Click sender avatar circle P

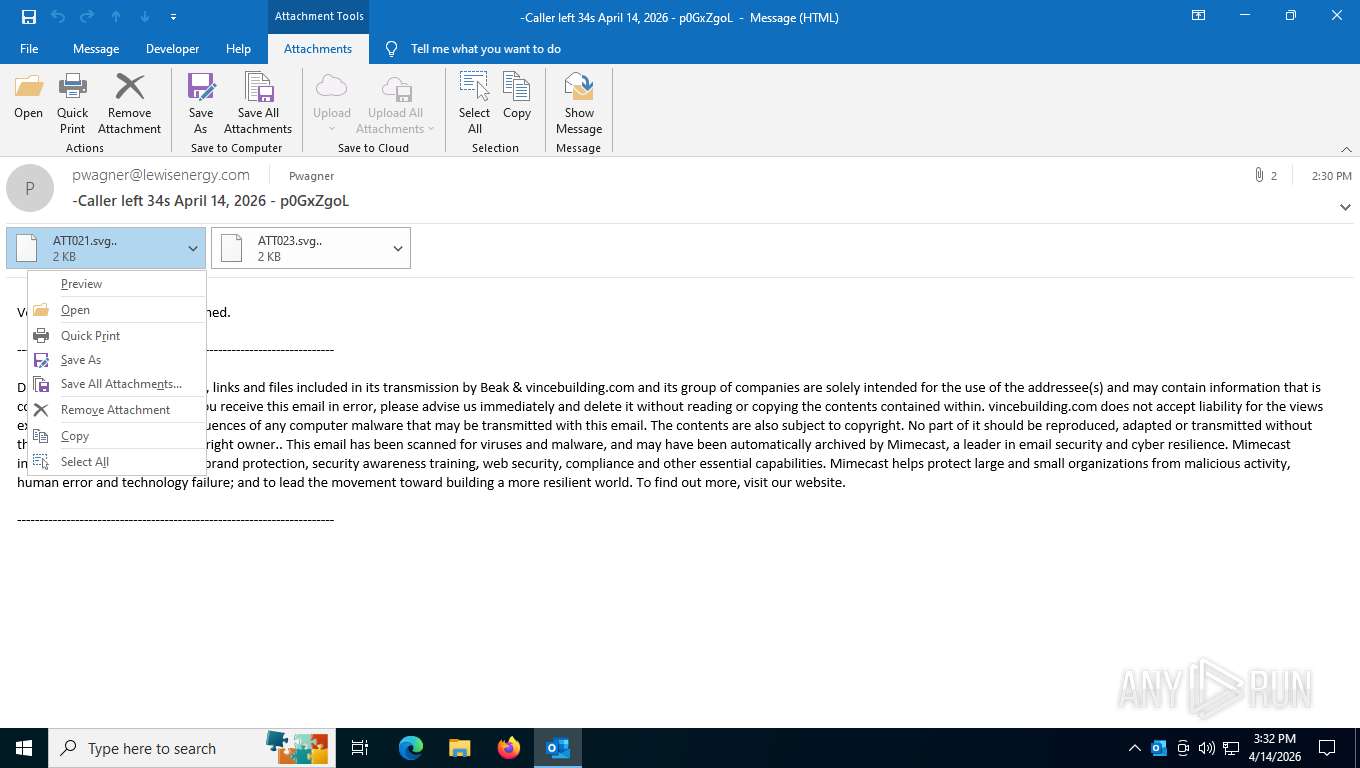[x=30, y=188]
